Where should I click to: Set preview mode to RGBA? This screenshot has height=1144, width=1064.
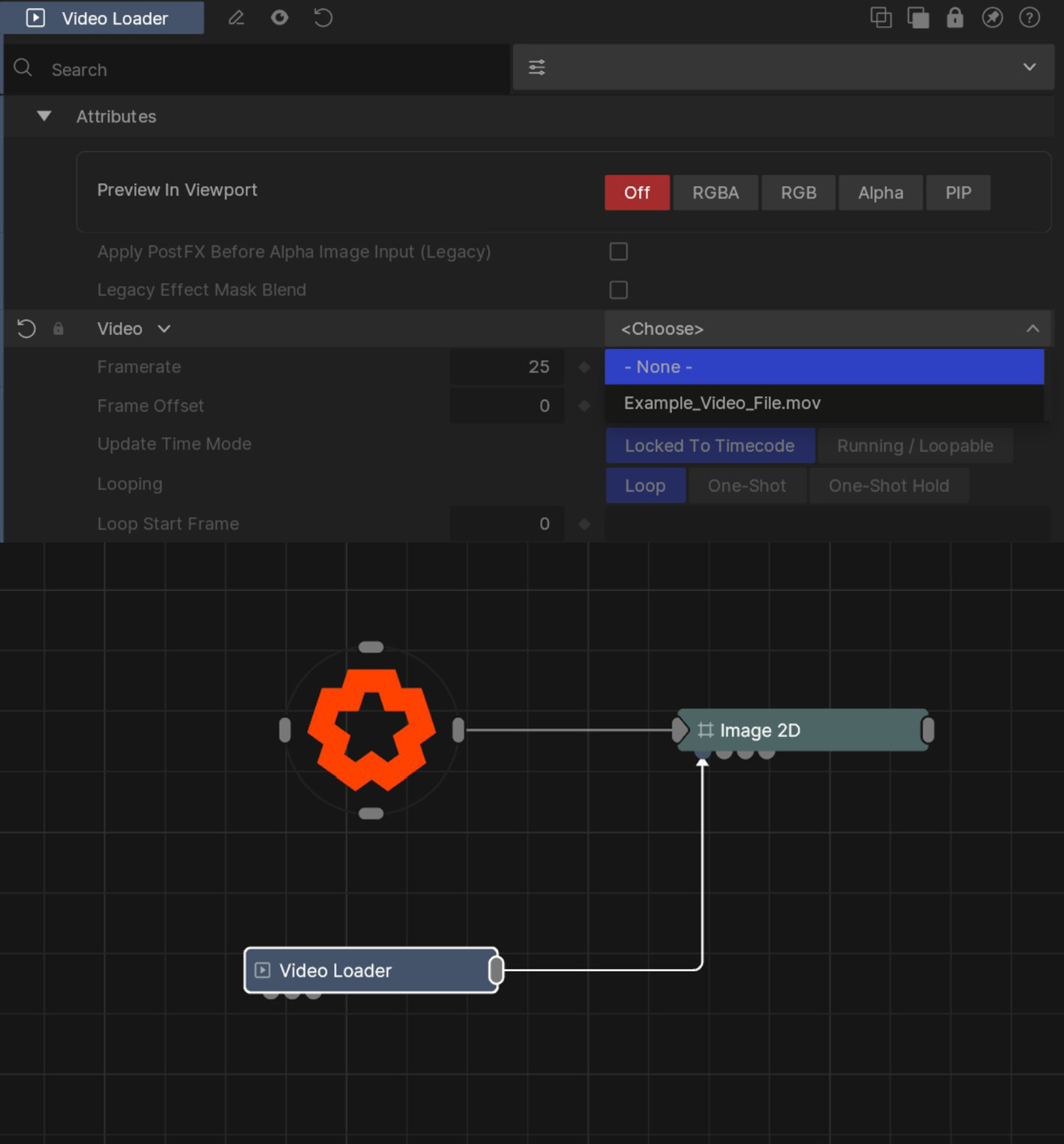tap(715, 193)
